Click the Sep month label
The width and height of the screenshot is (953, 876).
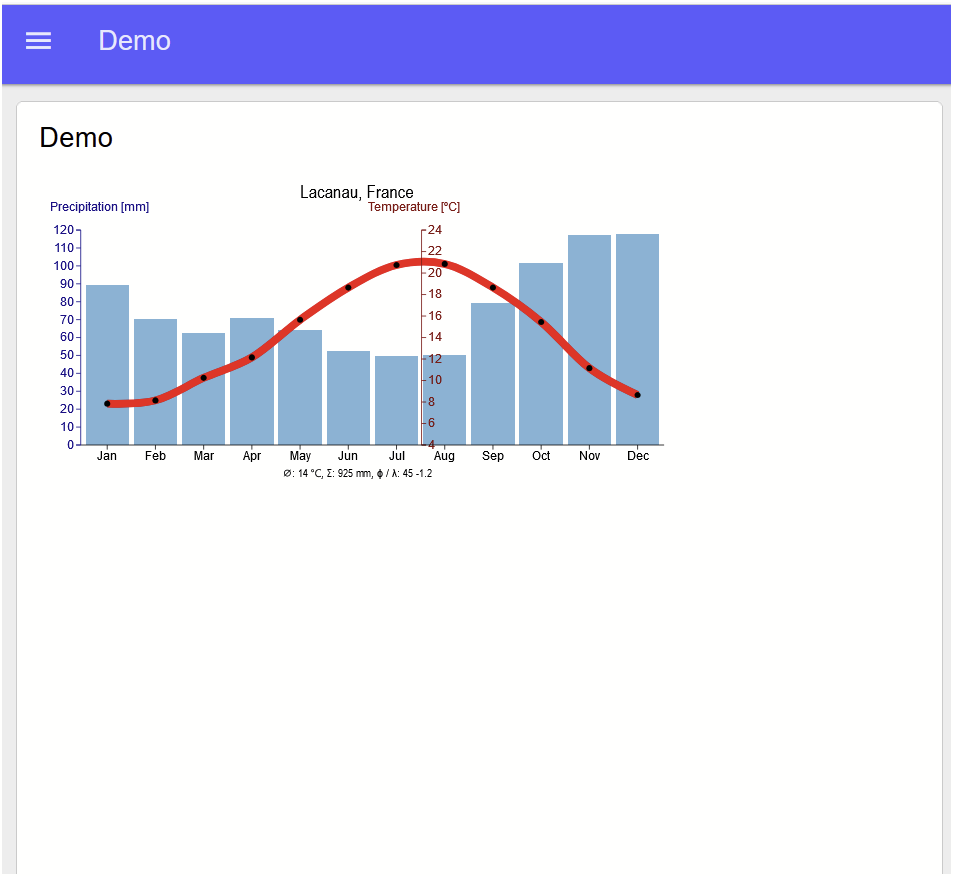click(493, 456)
